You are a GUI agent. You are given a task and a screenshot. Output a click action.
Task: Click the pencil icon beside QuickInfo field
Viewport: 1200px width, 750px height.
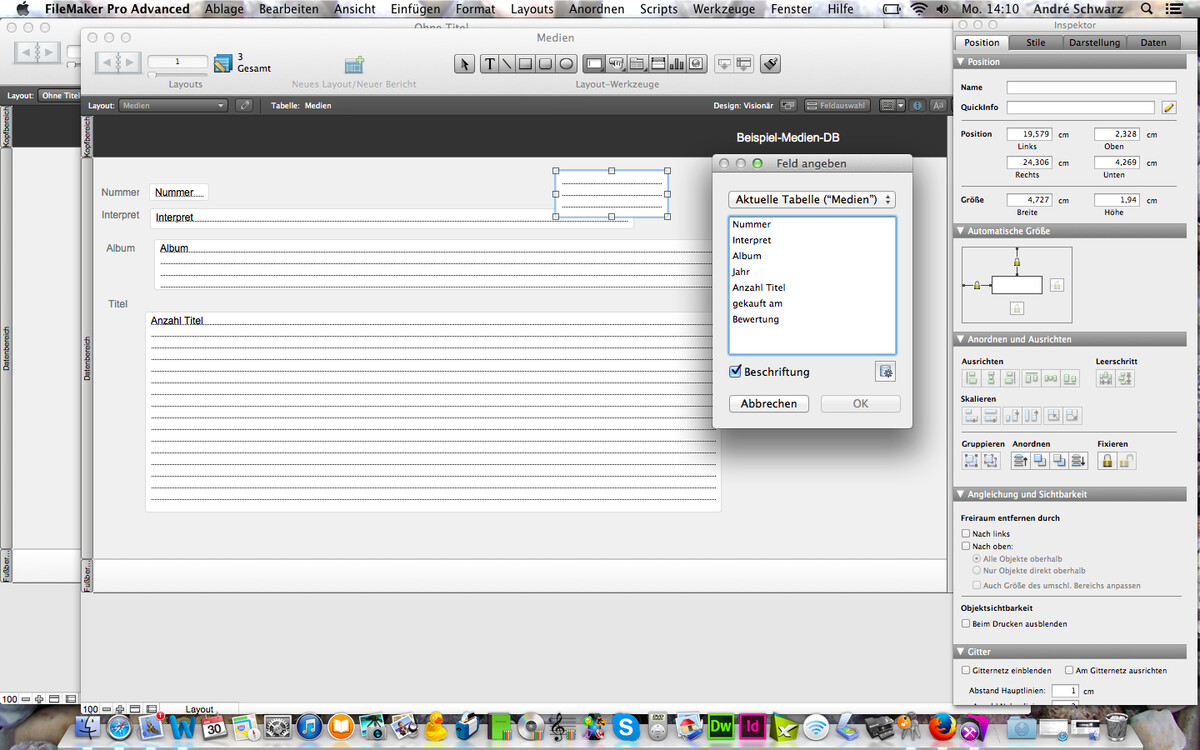point(1168,107)
